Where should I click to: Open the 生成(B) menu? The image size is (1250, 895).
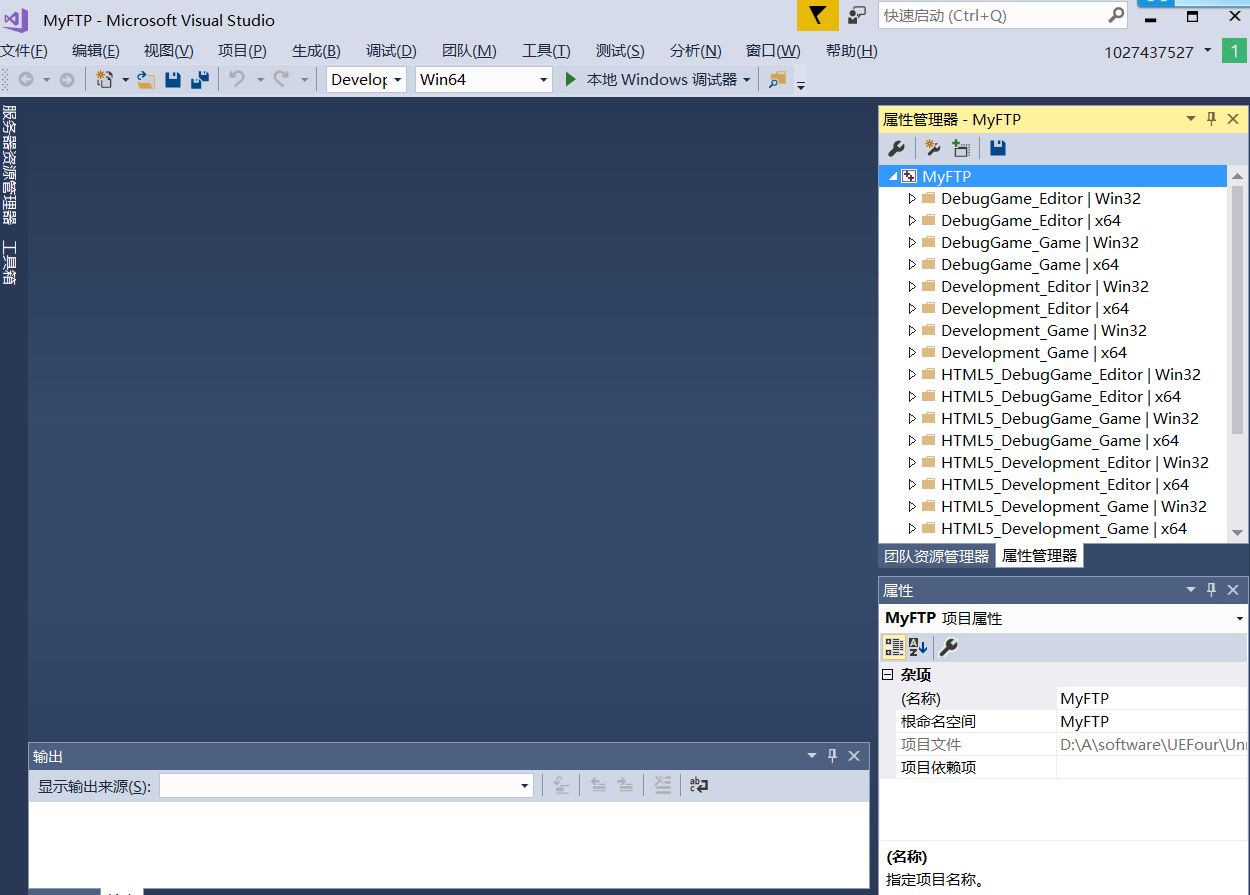coord(316,51)
